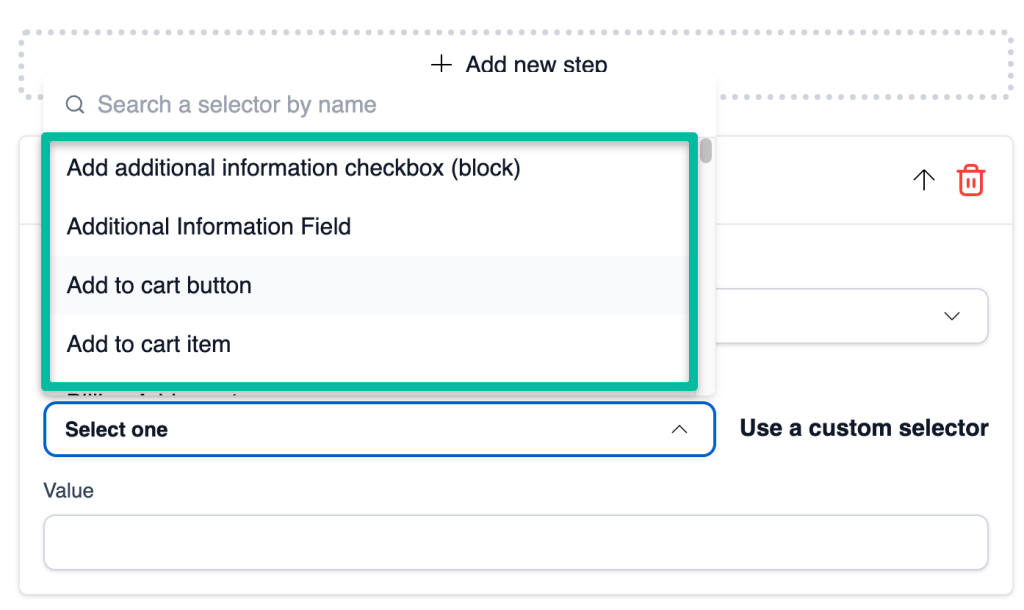Click the scrollbar track below the thumb
This screenshot has width=1024, height=610.
(706, 274)
